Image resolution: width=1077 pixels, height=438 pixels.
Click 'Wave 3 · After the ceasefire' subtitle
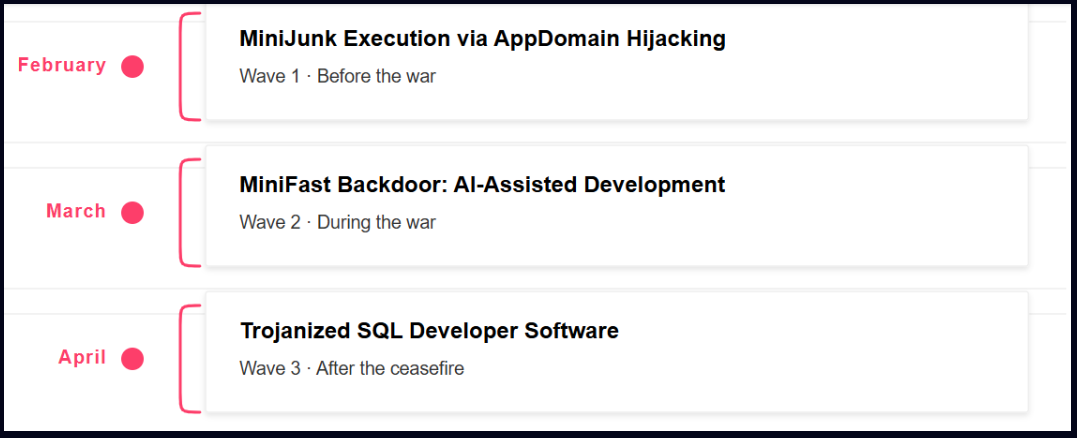click(352, 369)
